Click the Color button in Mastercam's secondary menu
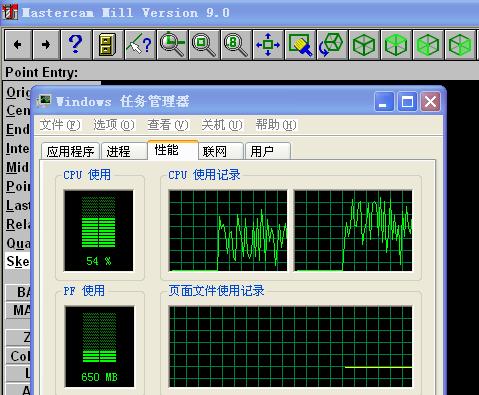Image resolution: width=479 pixels, height=395 pixels. tap(19, 356)
